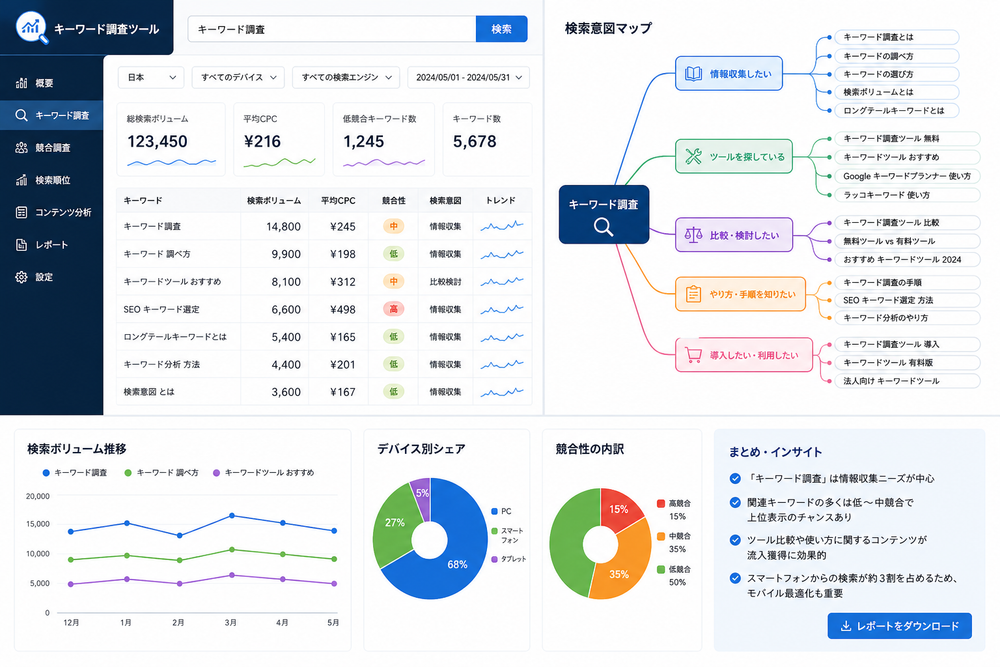
Task: Open 設定 in the sidebar
Action: pyautogui.click(x=52, y=277)
